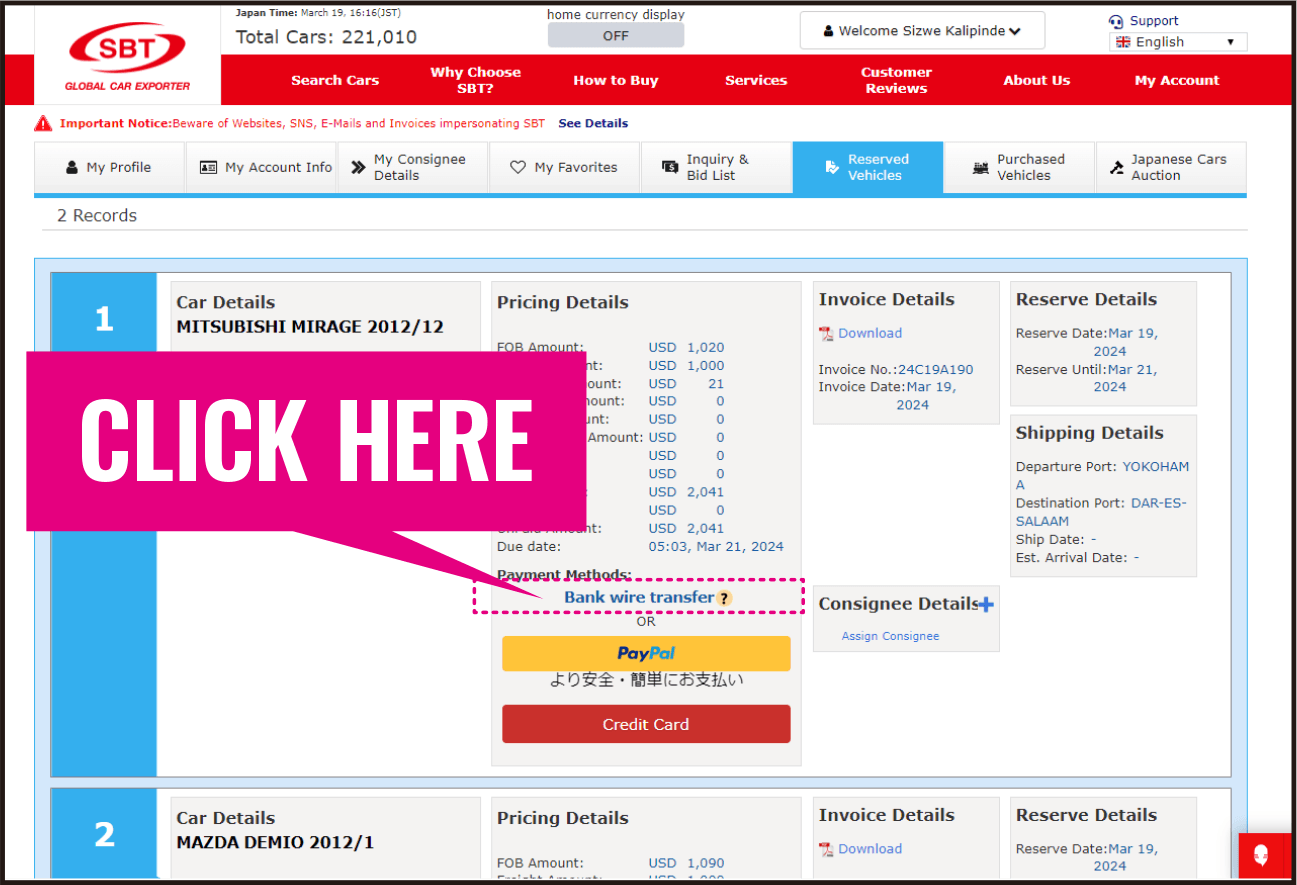The image size is (1297, 885).
Task: Switch to My Consignee Details tab
Action: (x=412, y=167)
